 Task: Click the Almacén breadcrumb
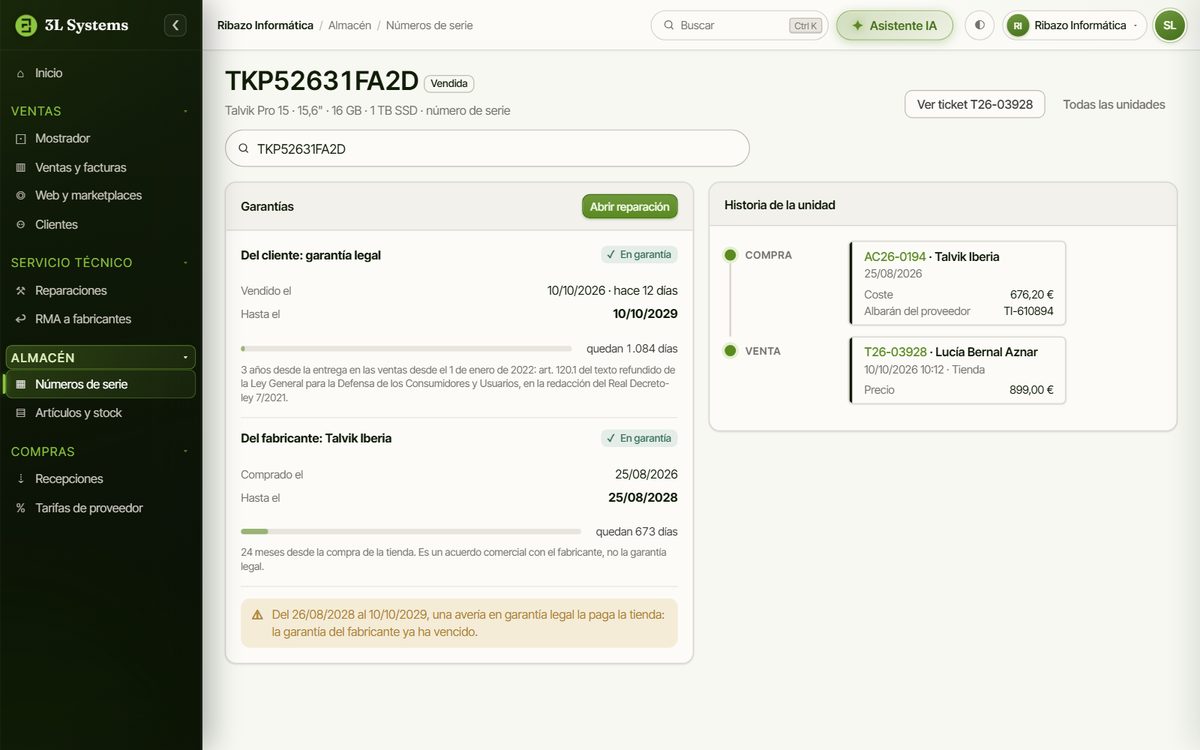(x=350, y=25)
